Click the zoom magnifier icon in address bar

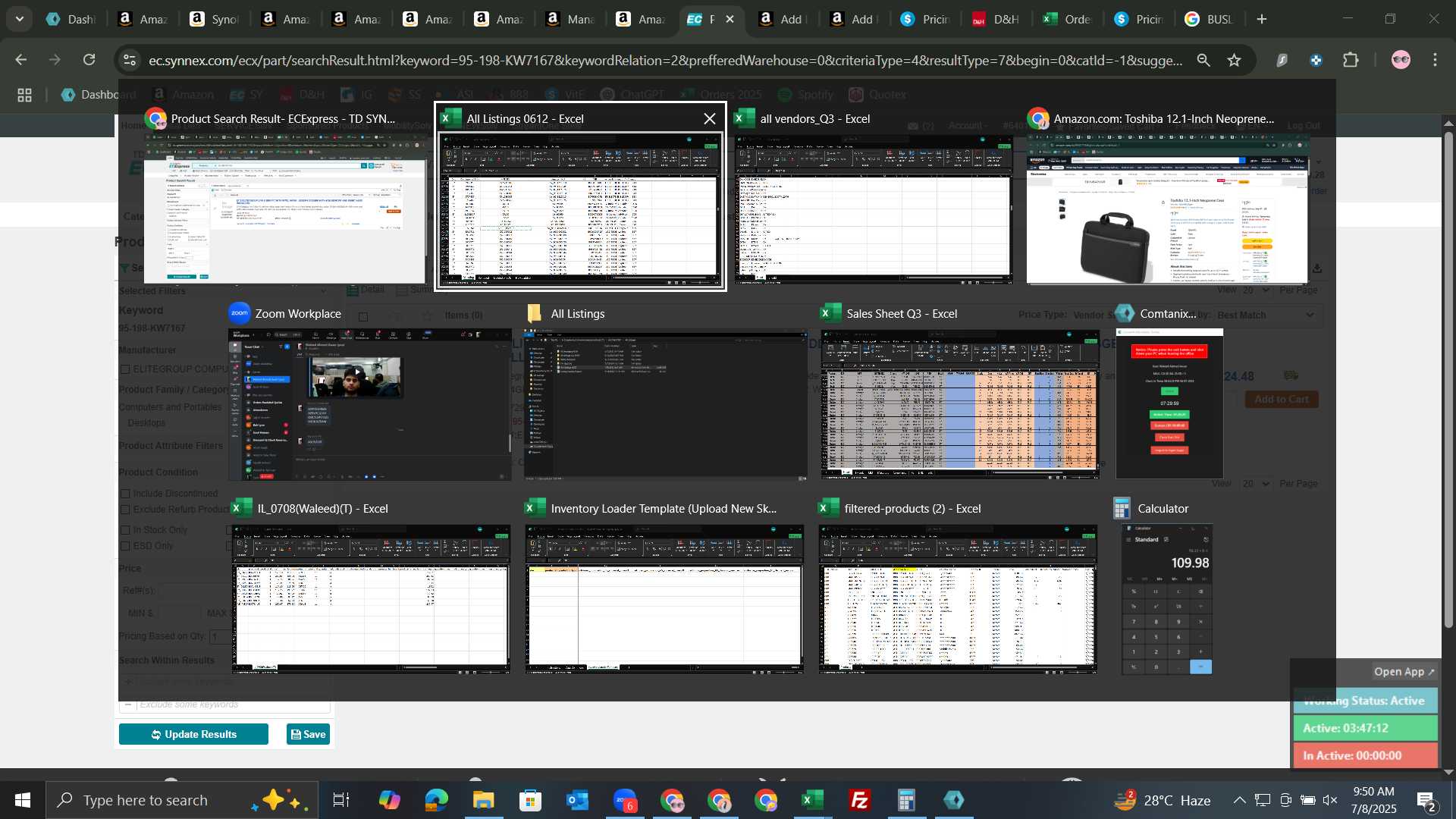pos(1203,60)
